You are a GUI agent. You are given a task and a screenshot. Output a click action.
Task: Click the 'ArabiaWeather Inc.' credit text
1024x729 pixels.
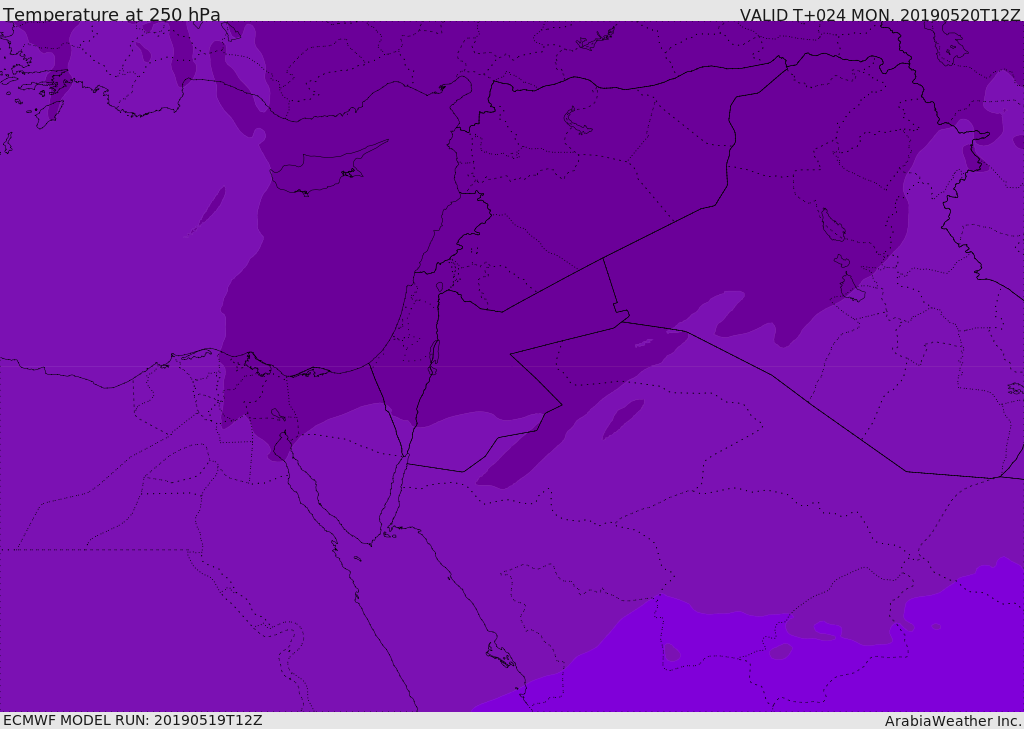(953, 721)
